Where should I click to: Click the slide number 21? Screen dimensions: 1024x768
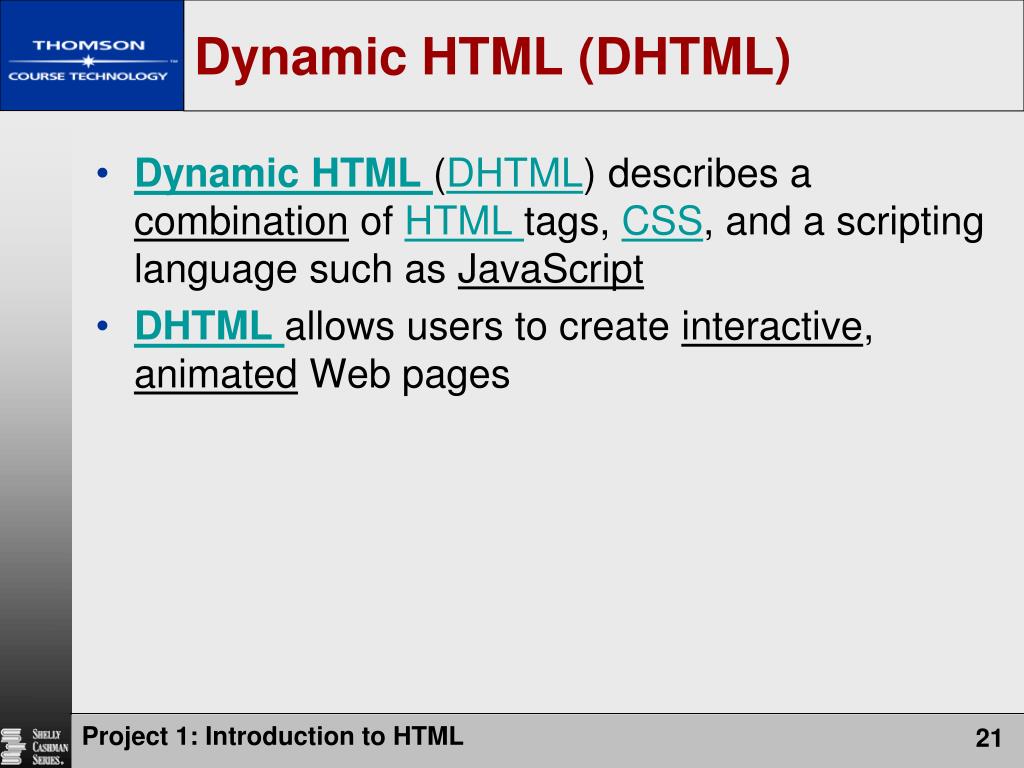[x=988, y=738]
